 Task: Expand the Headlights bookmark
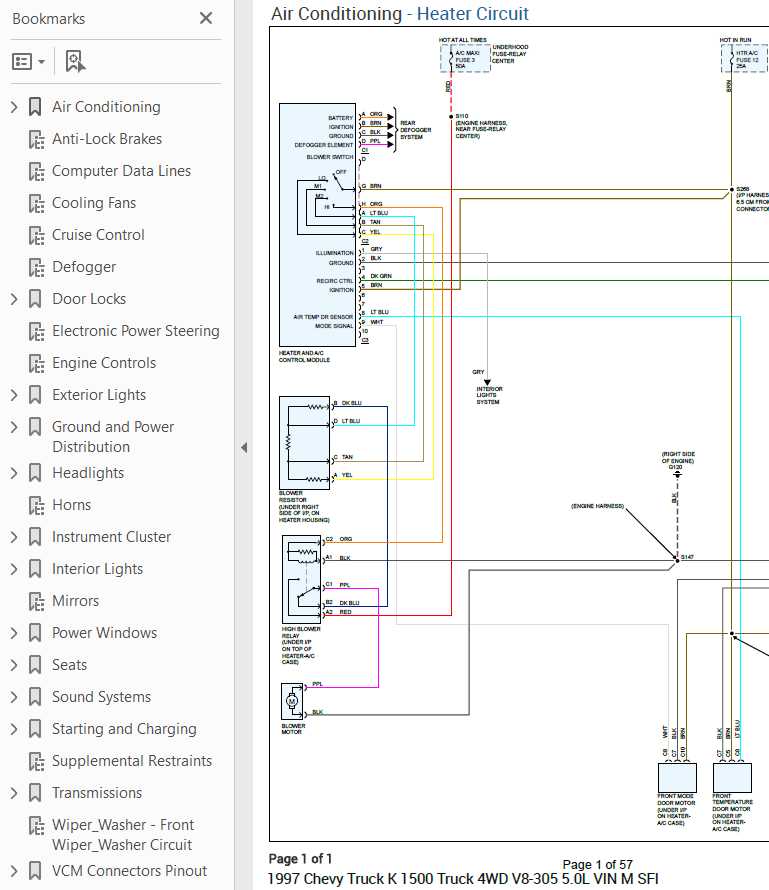coord(14,473)
